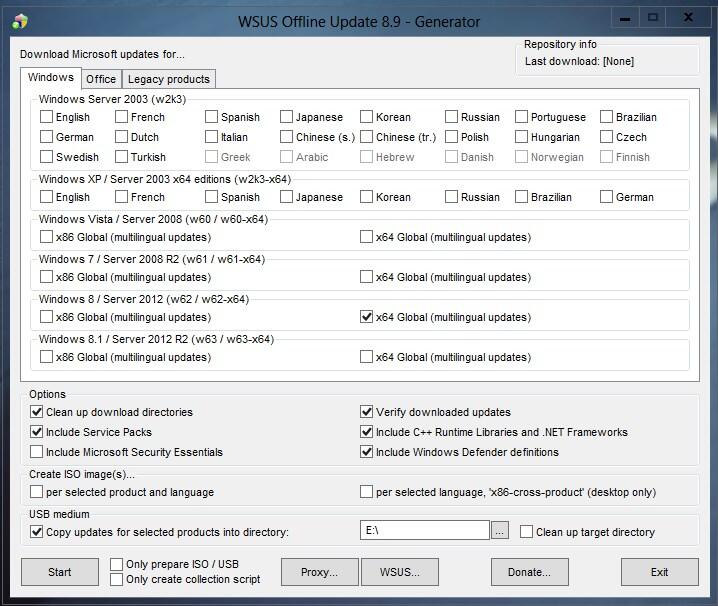Click the Exit button

tap(660, 572)
